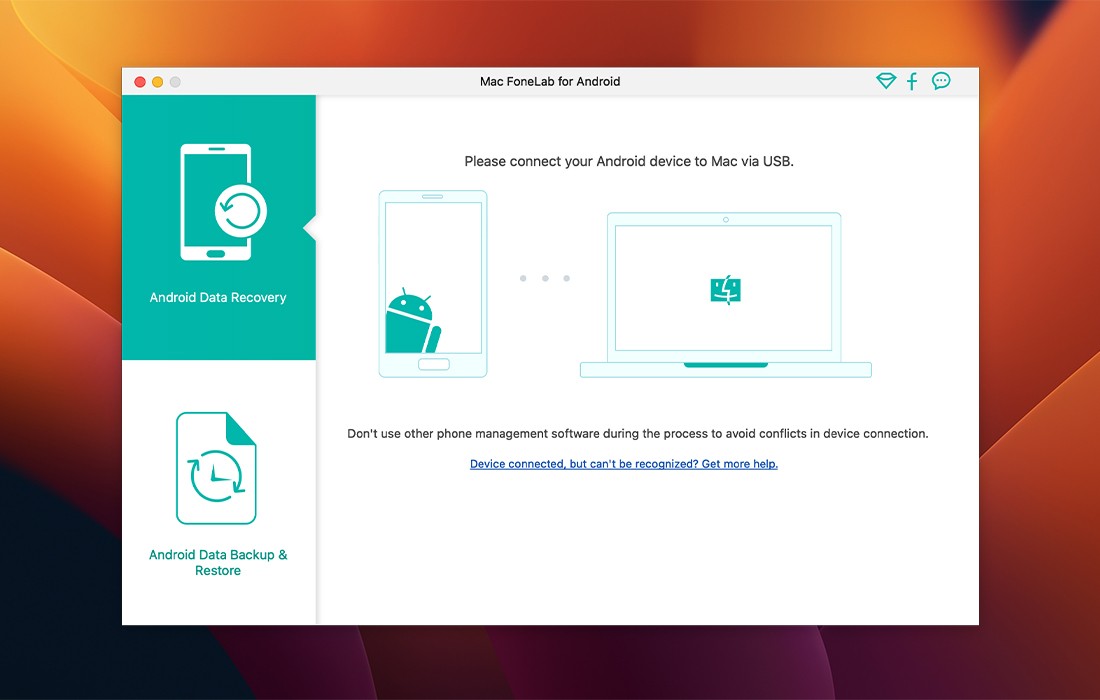Minimize the window with the yellow button
The width and height of the screenshot is (1100, 700).
[x=157, y=82]
